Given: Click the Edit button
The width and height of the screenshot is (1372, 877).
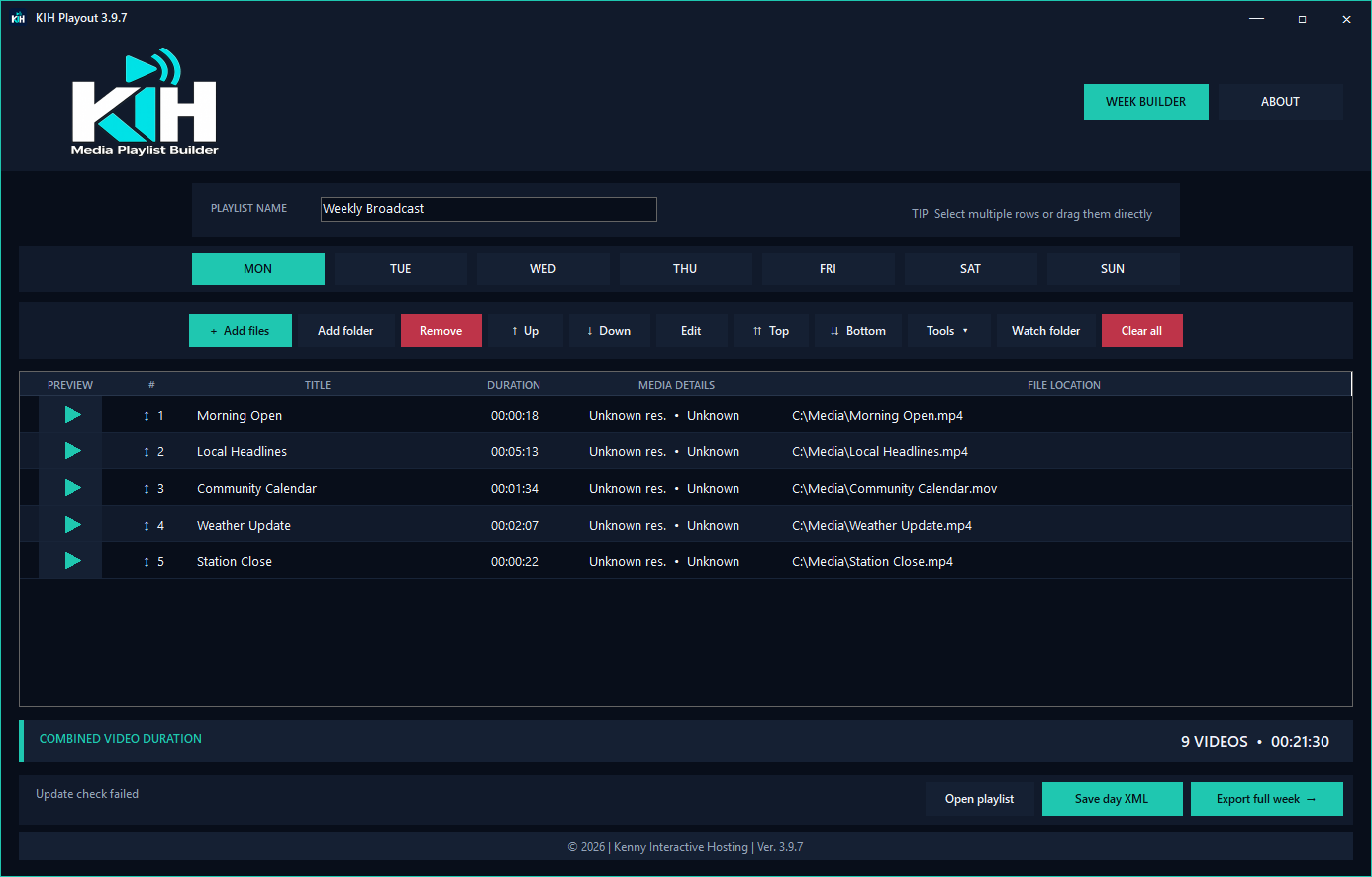Looking at the screenshot, I should click(x=692, y=331).
